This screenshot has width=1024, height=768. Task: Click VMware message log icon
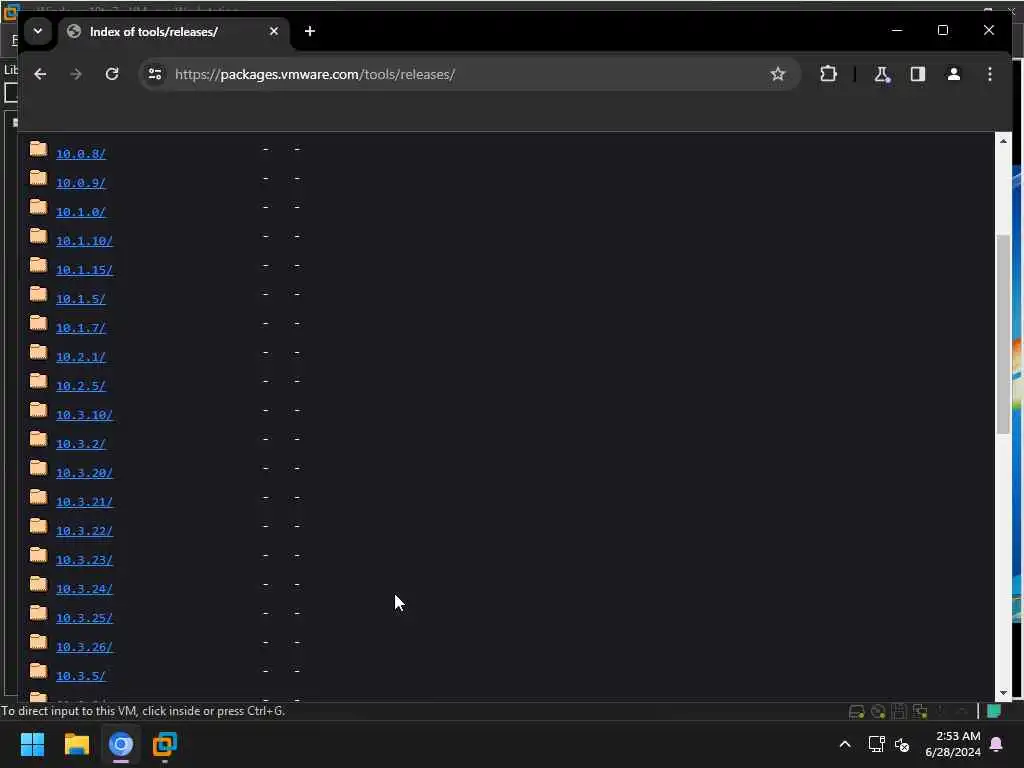point(994,711)
